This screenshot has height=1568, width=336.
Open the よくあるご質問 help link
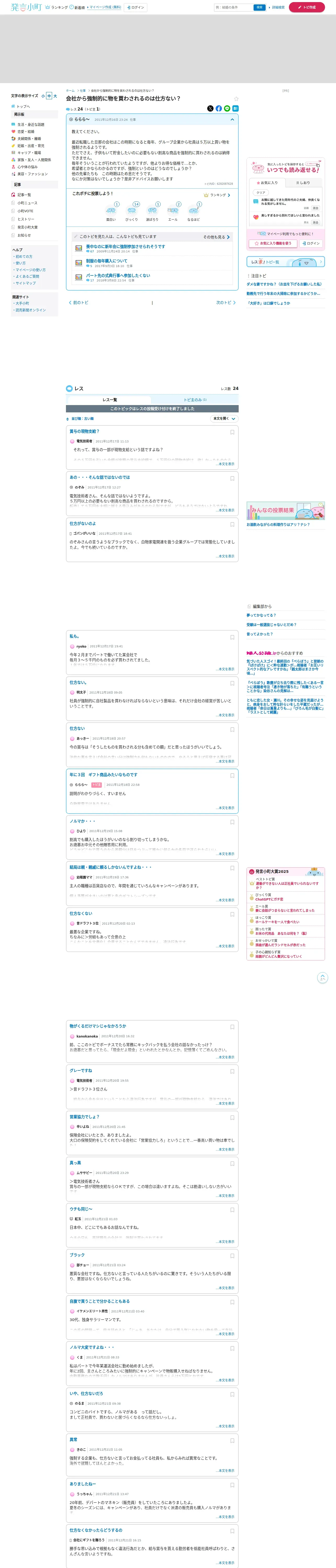27,276
